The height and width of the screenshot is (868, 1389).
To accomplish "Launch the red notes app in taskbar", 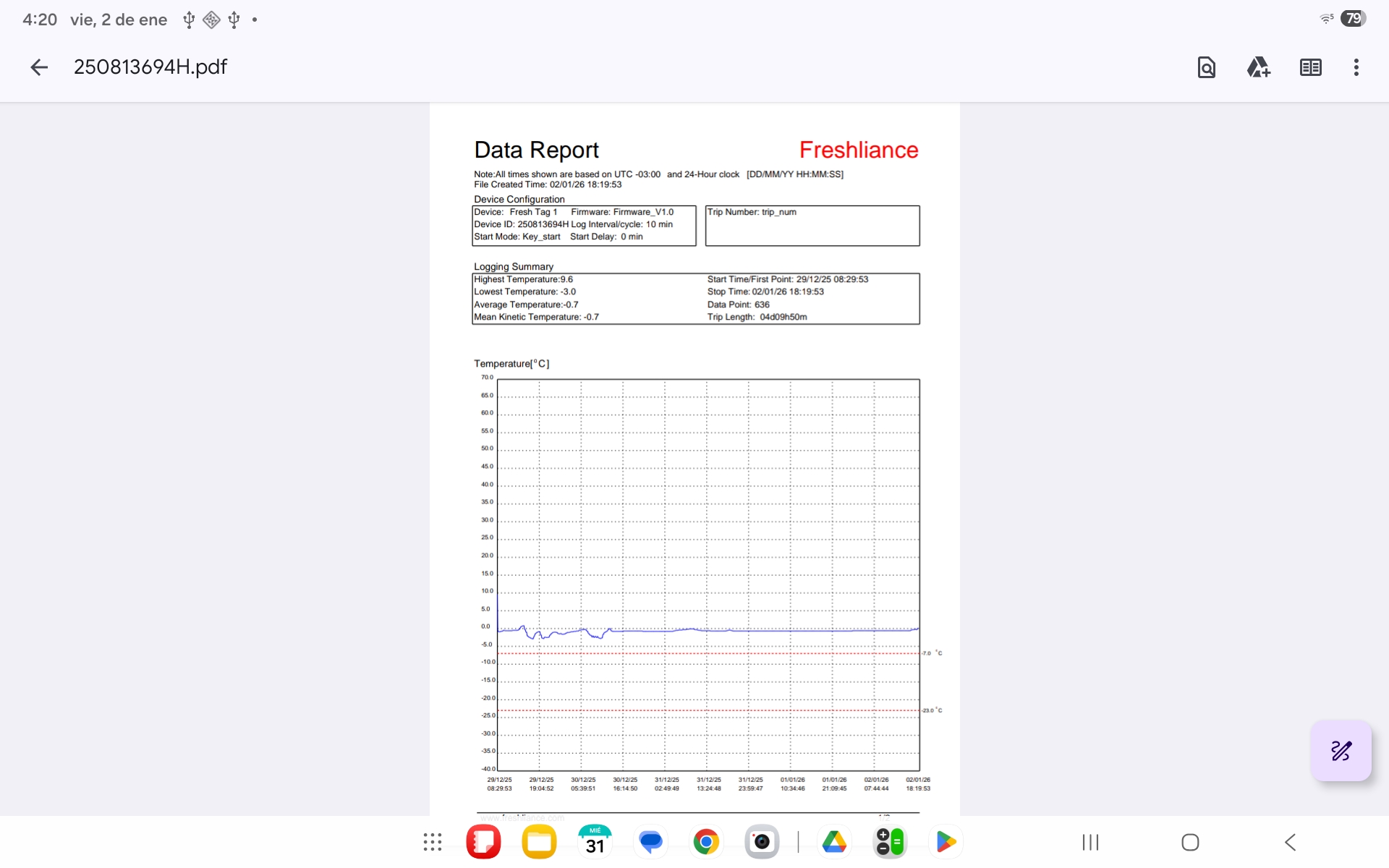I will pyautogui.click(x=484, y=842).
